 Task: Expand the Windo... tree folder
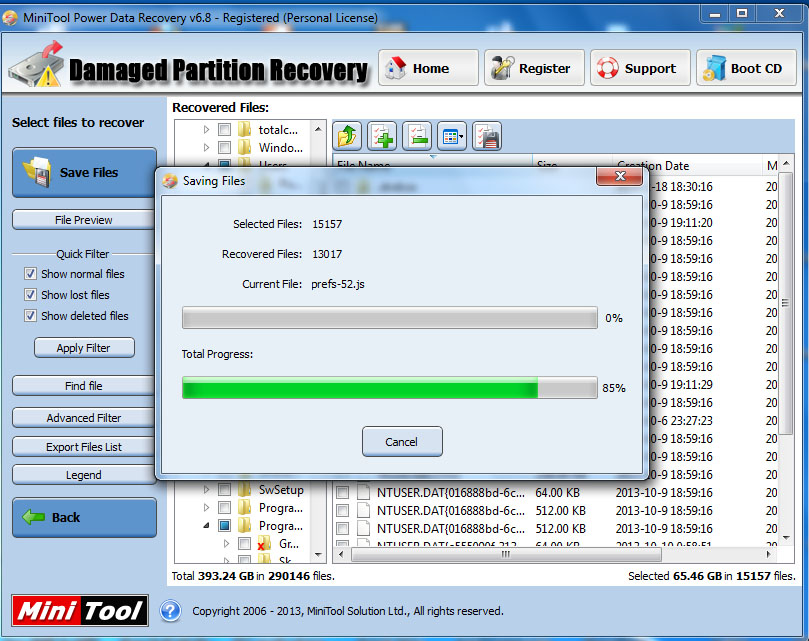point(206,148)
